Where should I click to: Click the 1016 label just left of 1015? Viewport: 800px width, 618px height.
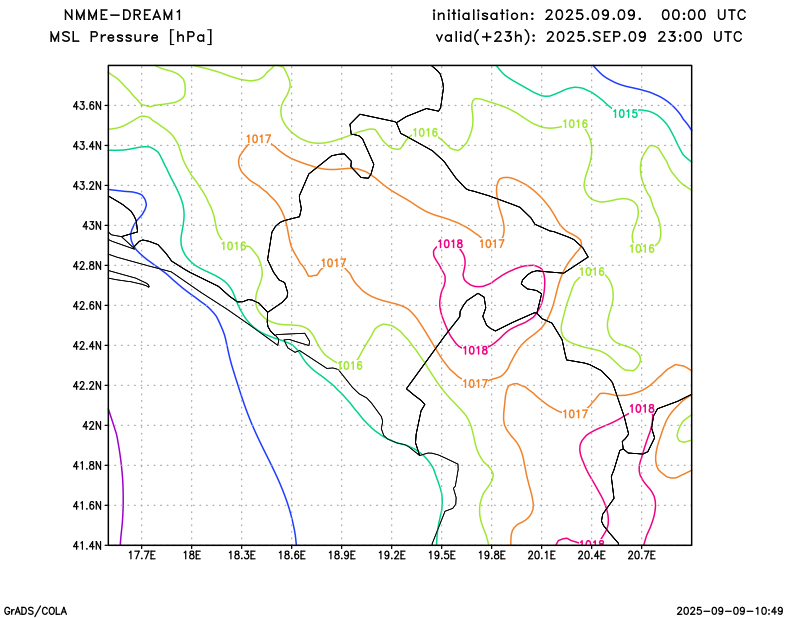point(575,124)
